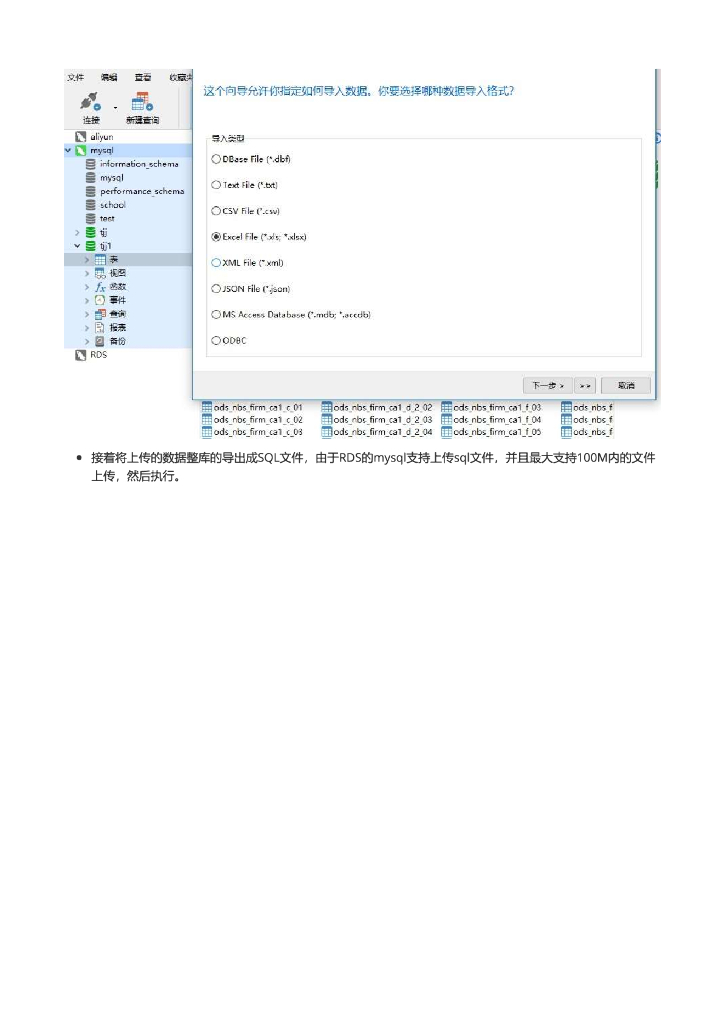Click the information_schema database icon
This screenshot has width=724, height=1024.
pos(91,164)
